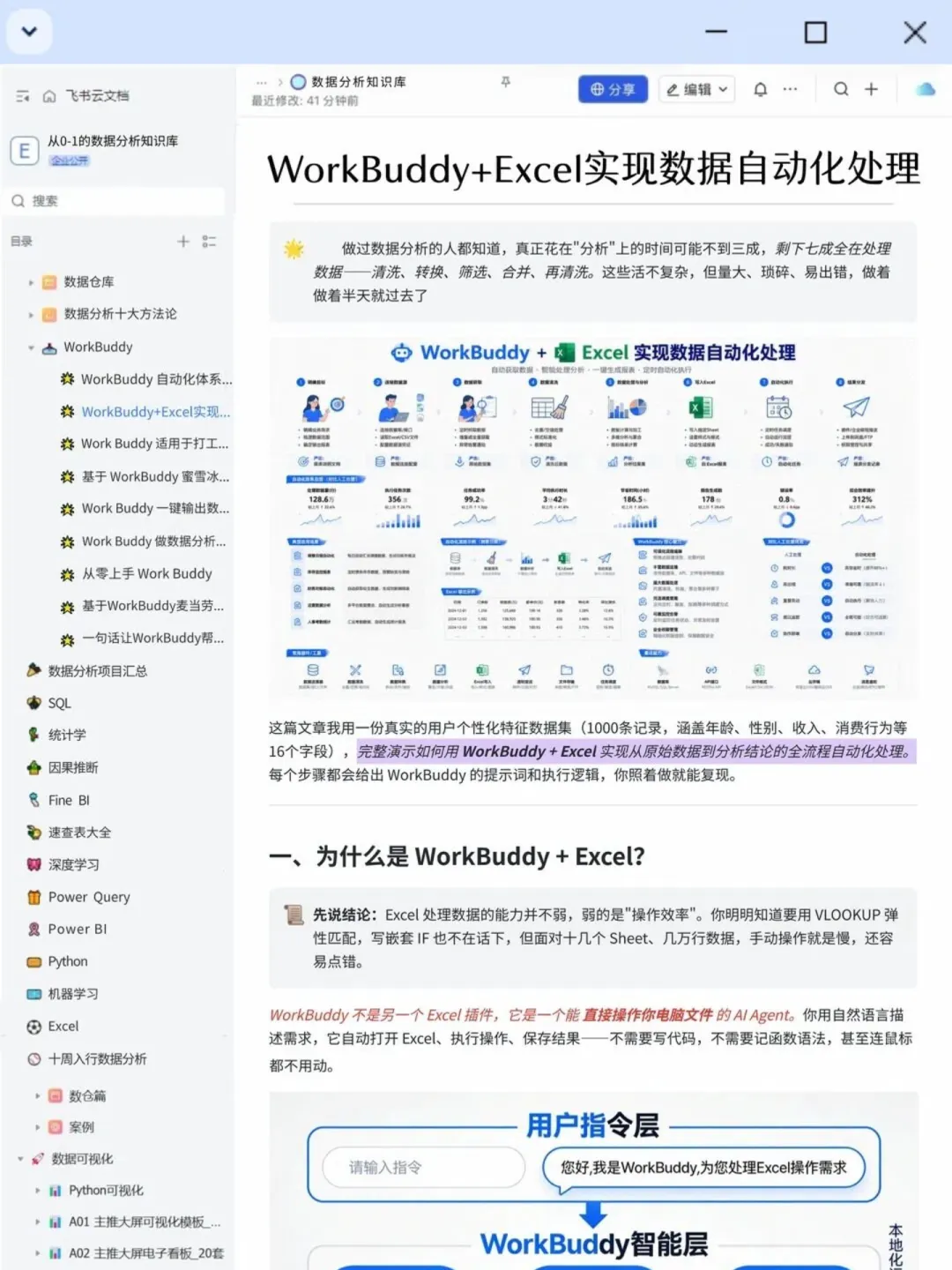Click the SQL entry icon
The image size is (952, 1270).
[34, 703]
